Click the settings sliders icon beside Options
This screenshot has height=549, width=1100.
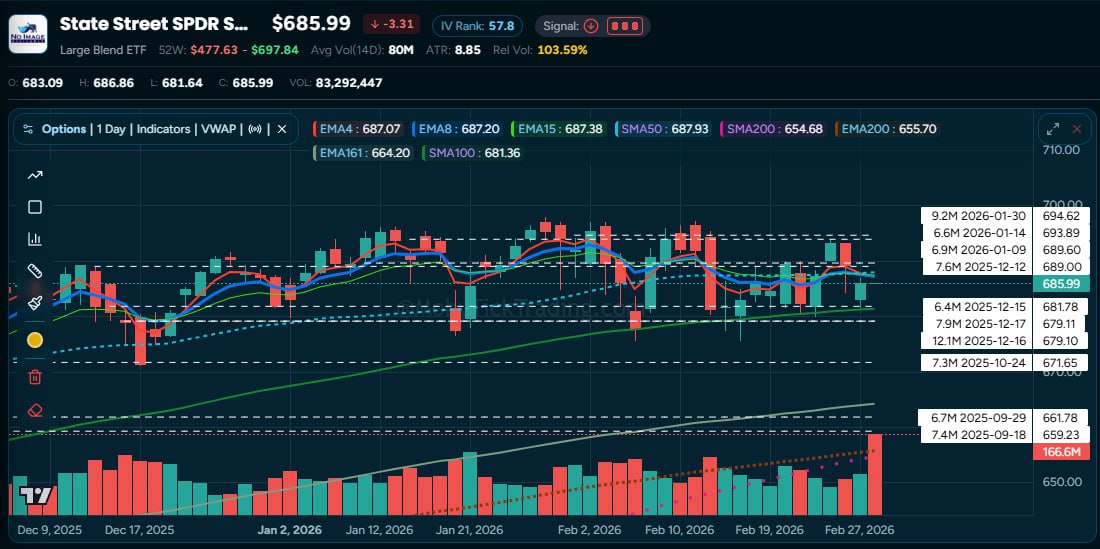pyautogui.click(x=28, y=129)
